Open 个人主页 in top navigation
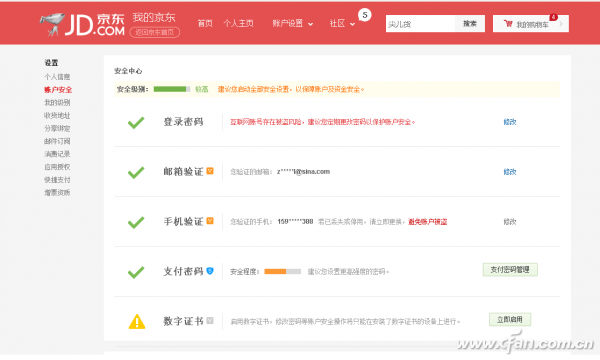Viewport: 600px width, 360px height. point(238,24)
